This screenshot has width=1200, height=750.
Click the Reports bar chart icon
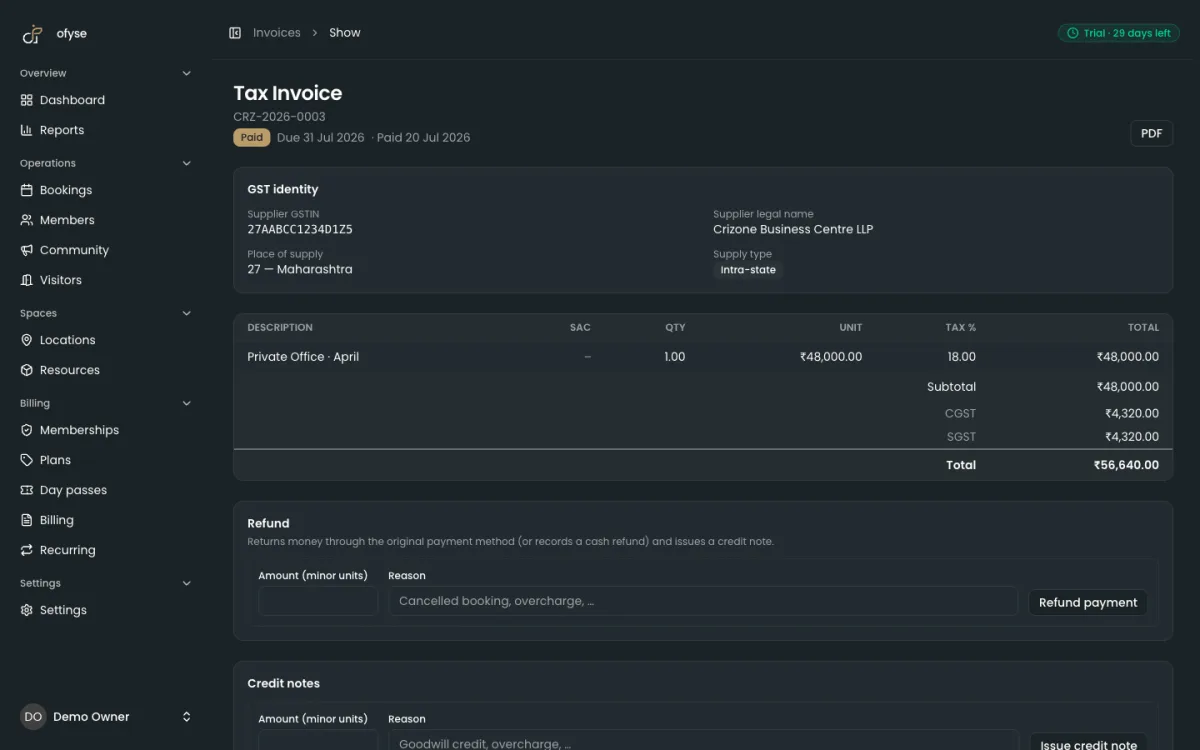pyautogui.click(x=27, y=130)
